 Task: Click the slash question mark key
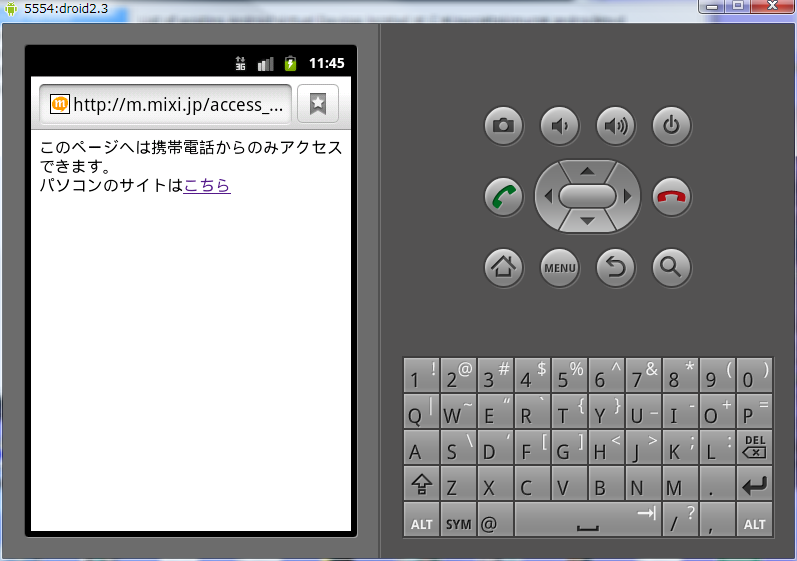click(x=681, y=520)
